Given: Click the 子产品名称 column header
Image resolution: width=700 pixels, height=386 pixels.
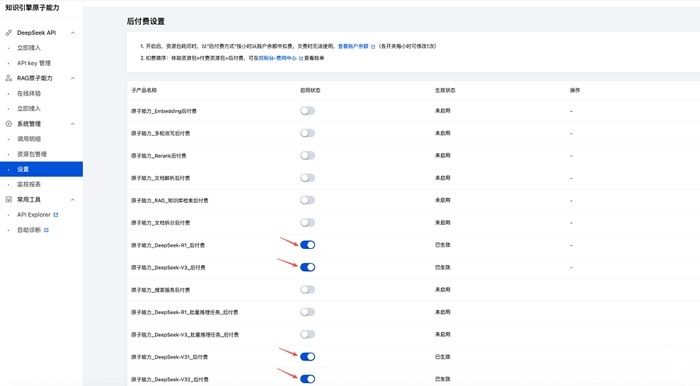Looking at the screenshot, I should pyautogui.click(x=144, y=90).
